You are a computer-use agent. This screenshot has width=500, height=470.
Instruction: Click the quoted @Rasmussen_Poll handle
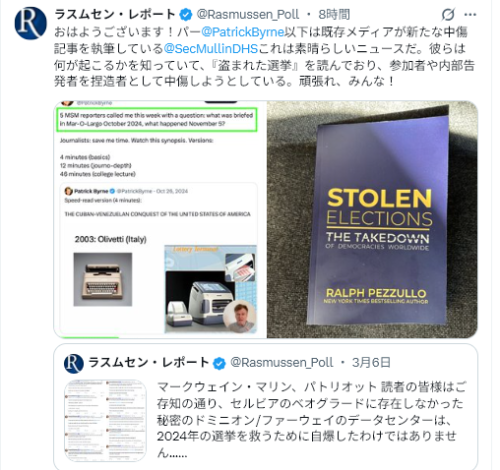(282, 363)
